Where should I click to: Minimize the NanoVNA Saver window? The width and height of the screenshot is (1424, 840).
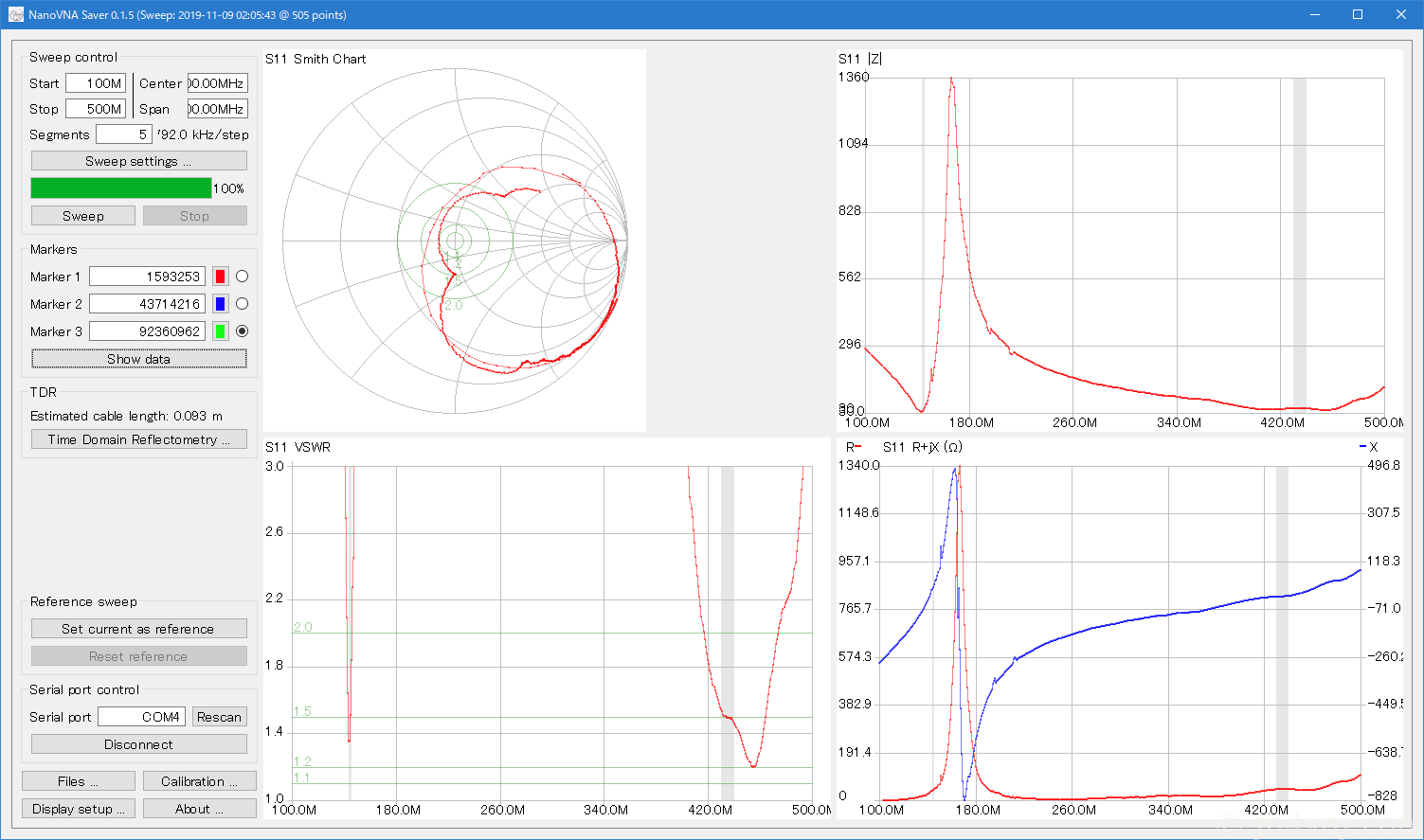coord(1315,14)
